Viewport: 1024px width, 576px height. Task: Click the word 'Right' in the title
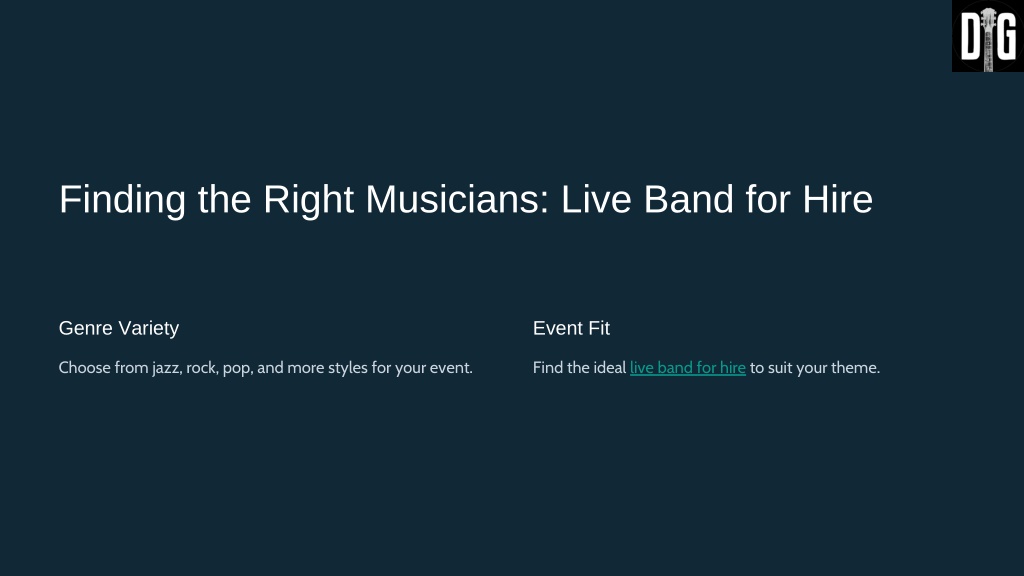point(308,199)
